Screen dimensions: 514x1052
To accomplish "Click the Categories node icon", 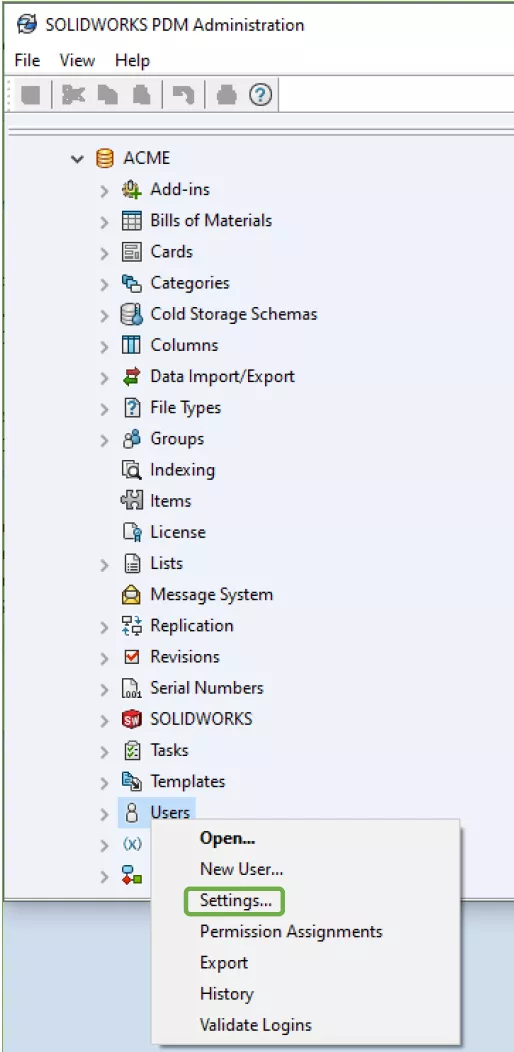I will pyautogui.click(x=132, y=282).
